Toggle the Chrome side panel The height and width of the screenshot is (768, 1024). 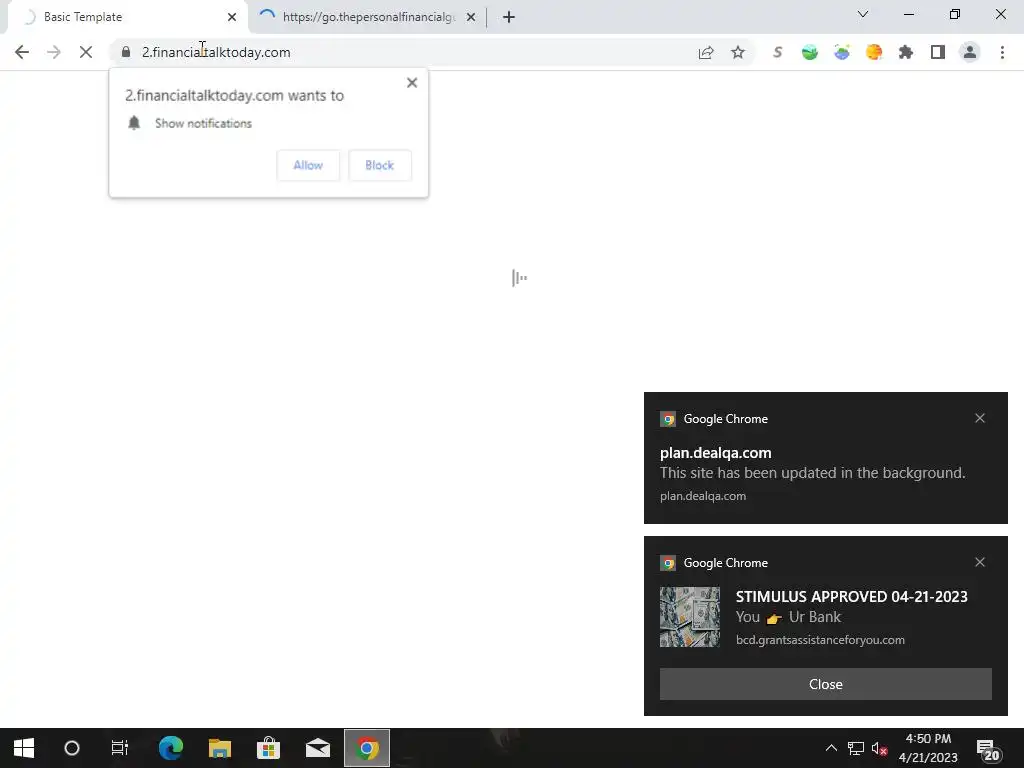point(938,52)
